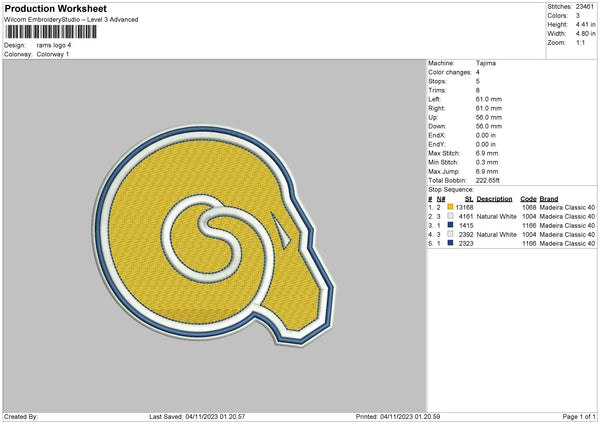Click the gold color swatch in stop 1

pos(450,207)
